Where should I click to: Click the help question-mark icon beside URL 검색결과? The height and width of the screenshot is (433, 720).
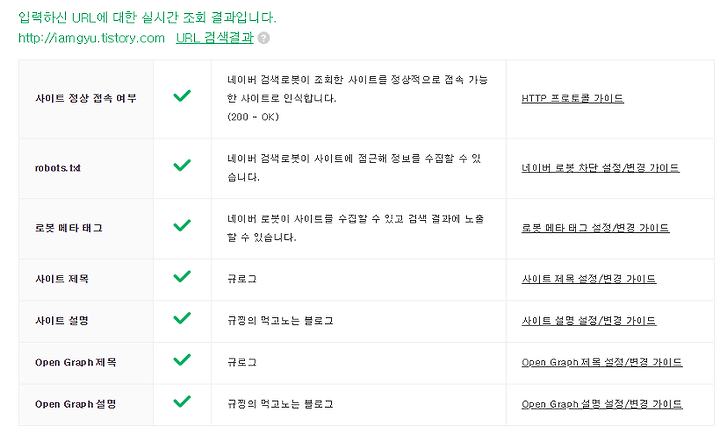264,38
